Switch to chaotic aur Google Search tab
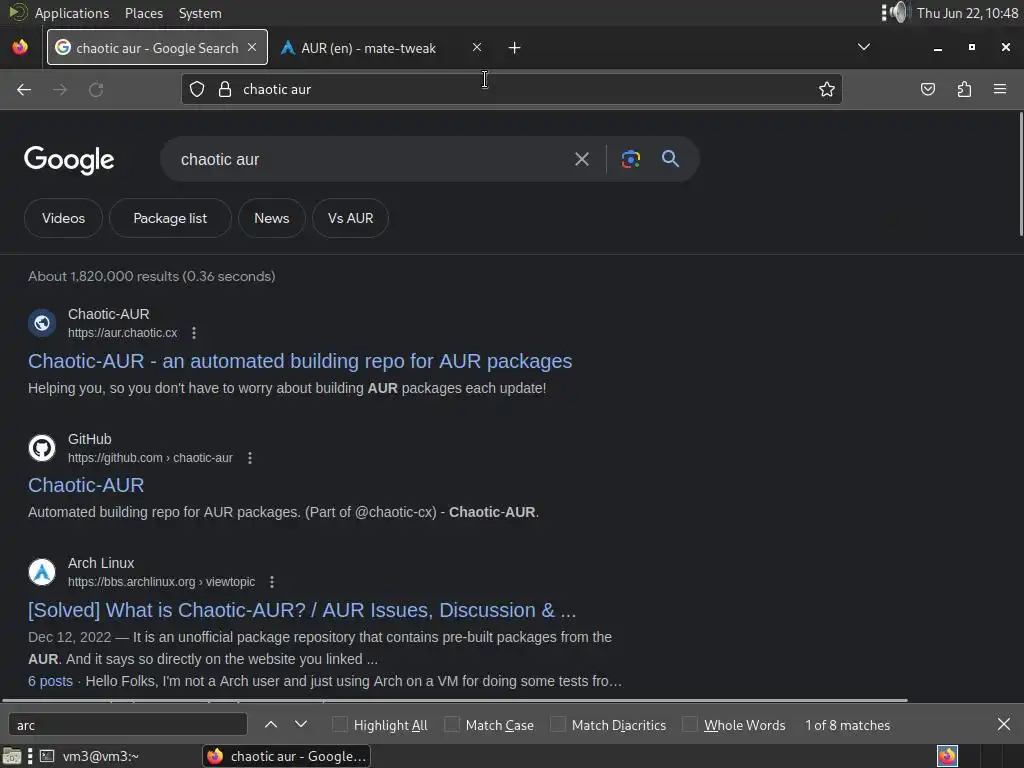 (157, 48)
